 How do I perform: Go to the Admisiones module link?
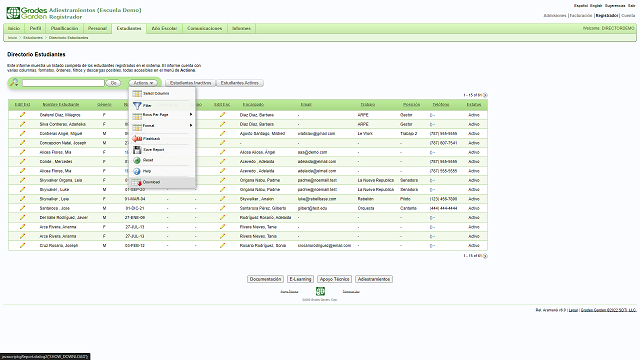point(555,16)
